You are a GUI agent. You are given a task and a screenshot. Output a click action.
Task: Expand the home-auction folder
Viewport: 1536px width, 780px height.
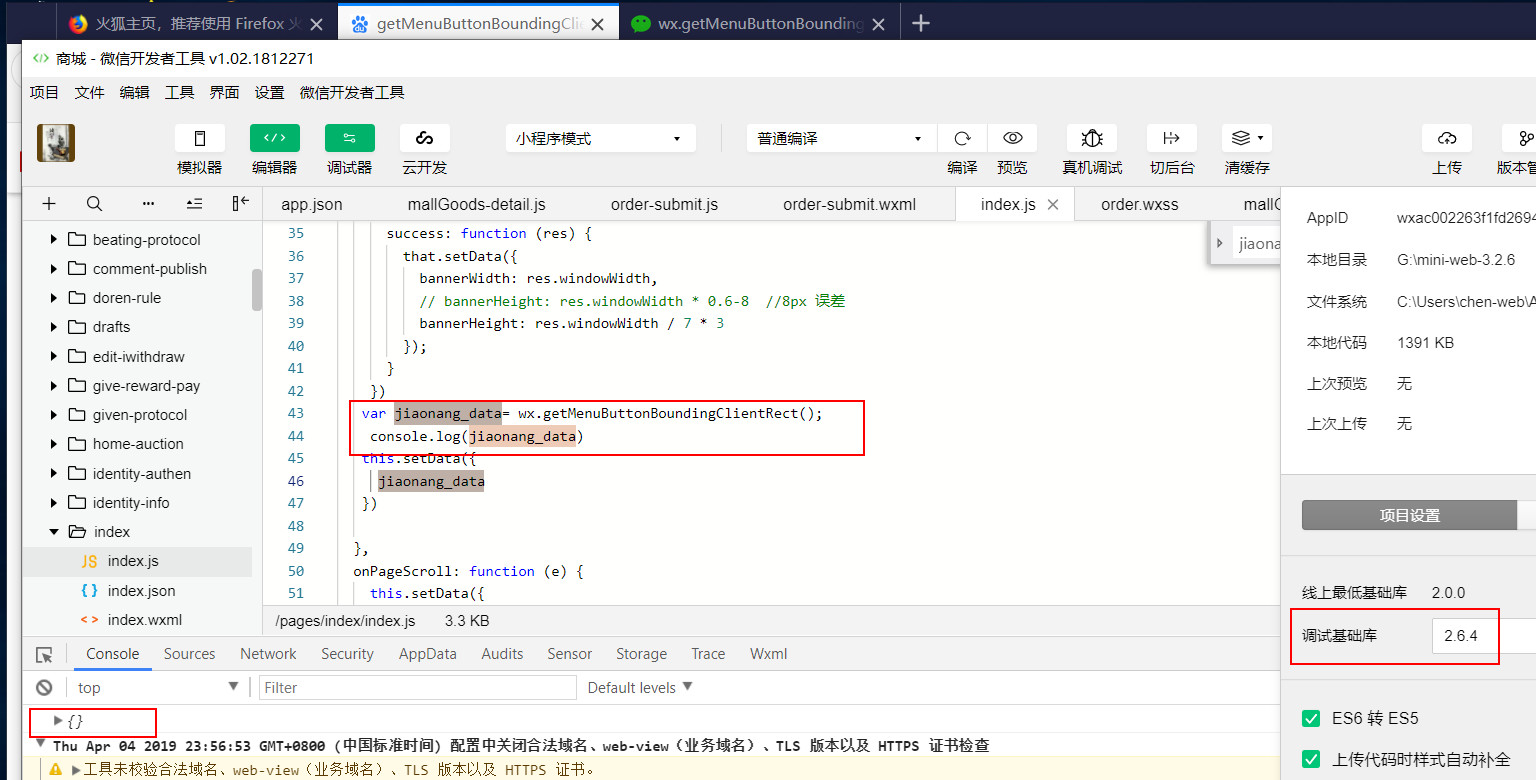pos(54,444)
